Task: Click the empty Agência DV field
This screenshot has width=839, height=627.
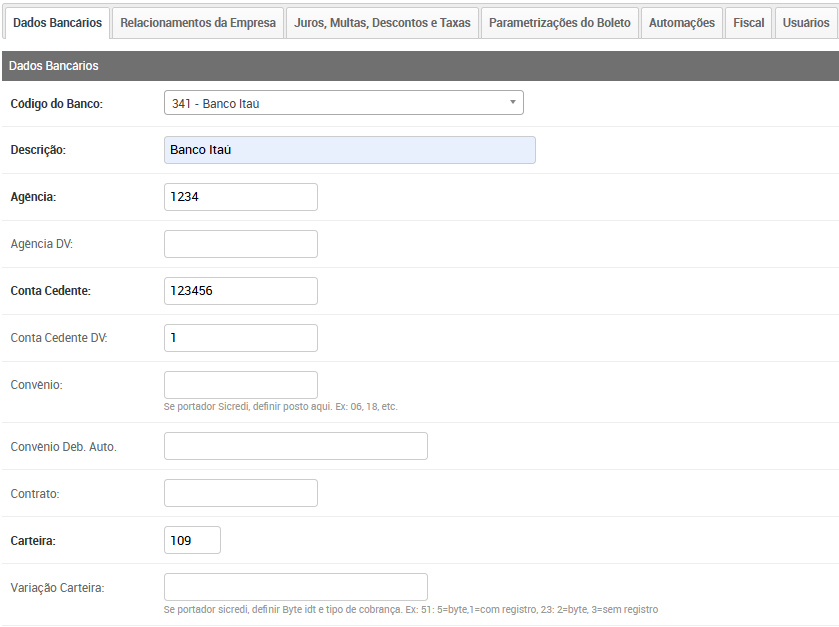Action: [240, 244]
